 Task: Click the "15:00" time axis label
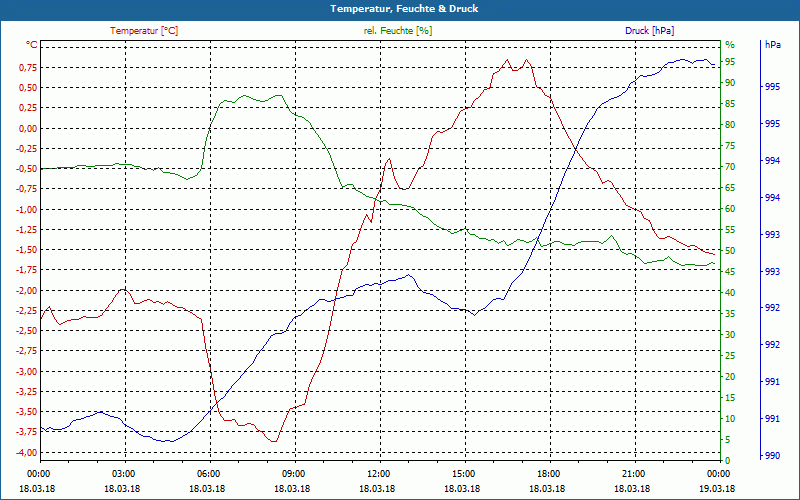(x=465, y=474)
